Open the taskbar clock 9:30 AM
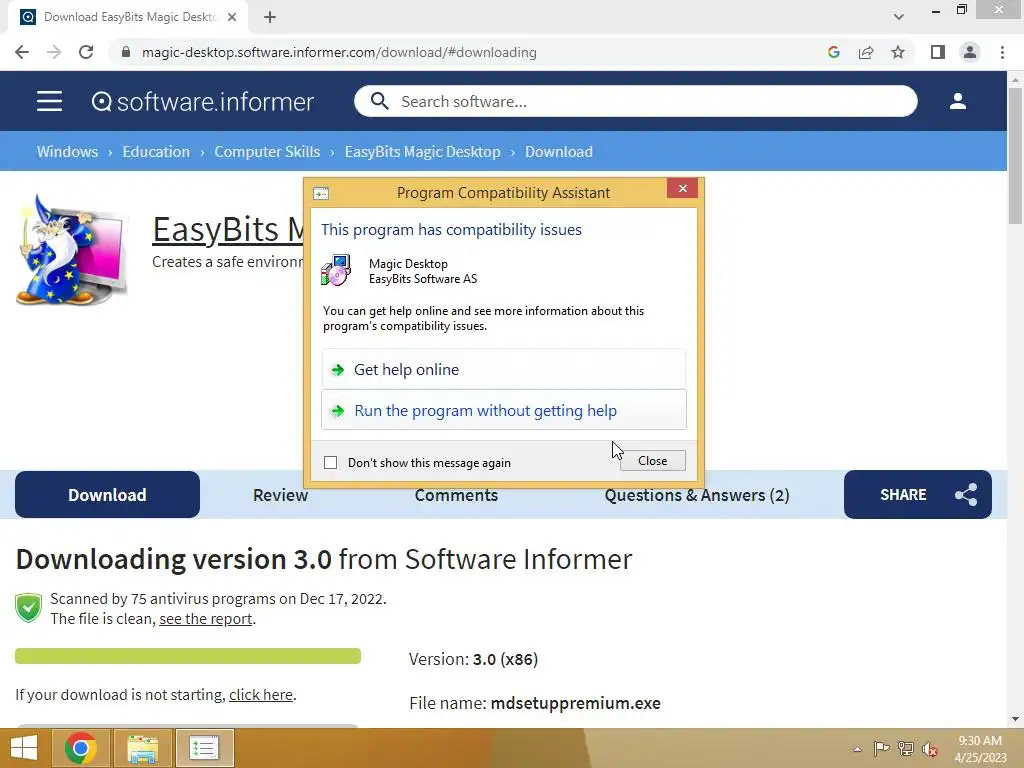The image size is (1024, 768). [x=980, y=748]
